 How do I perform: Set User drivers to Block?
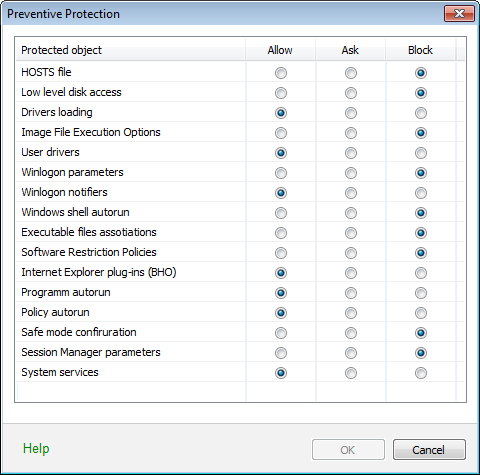click(x=421, y=153)
